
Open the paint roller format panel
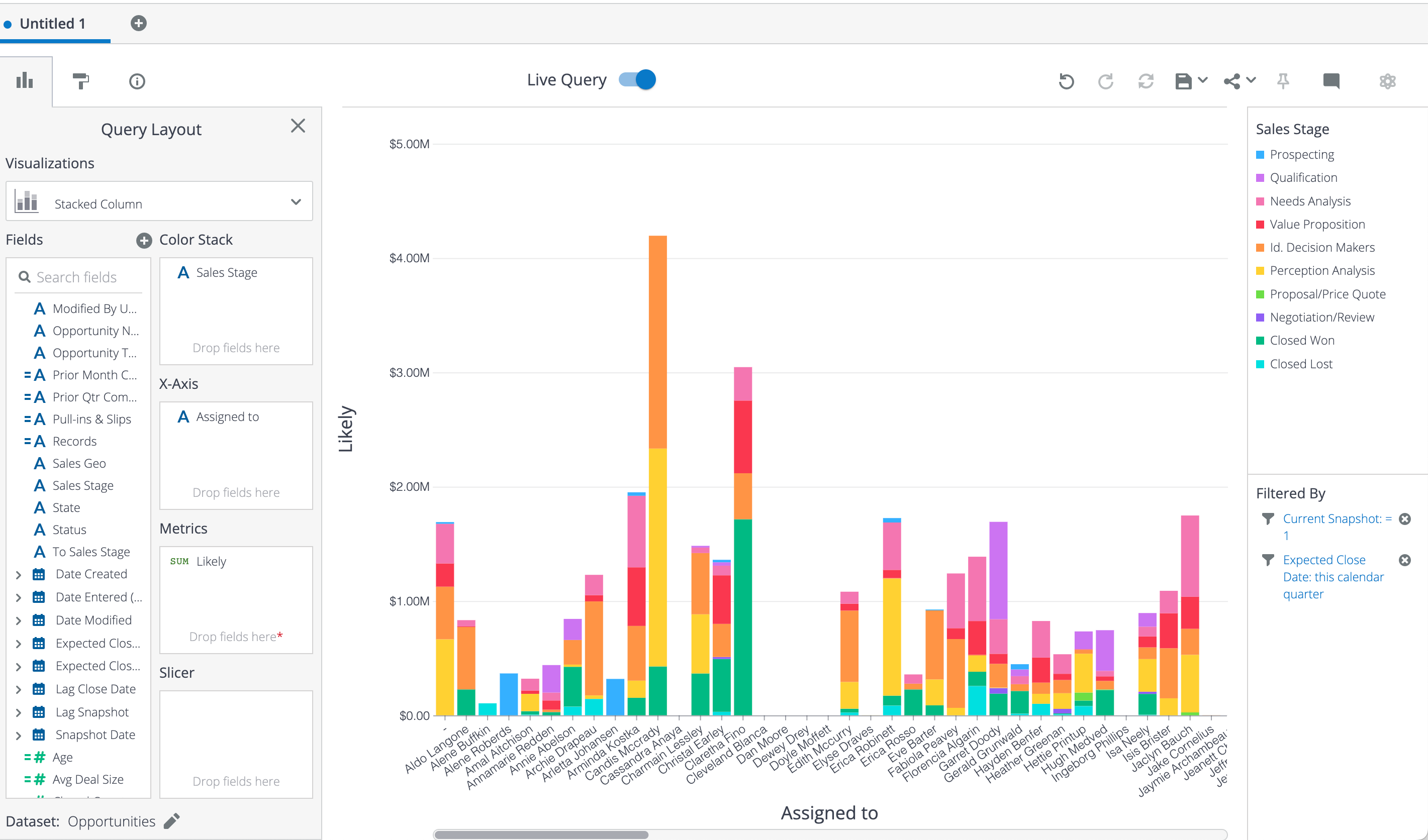coord(81,81)
